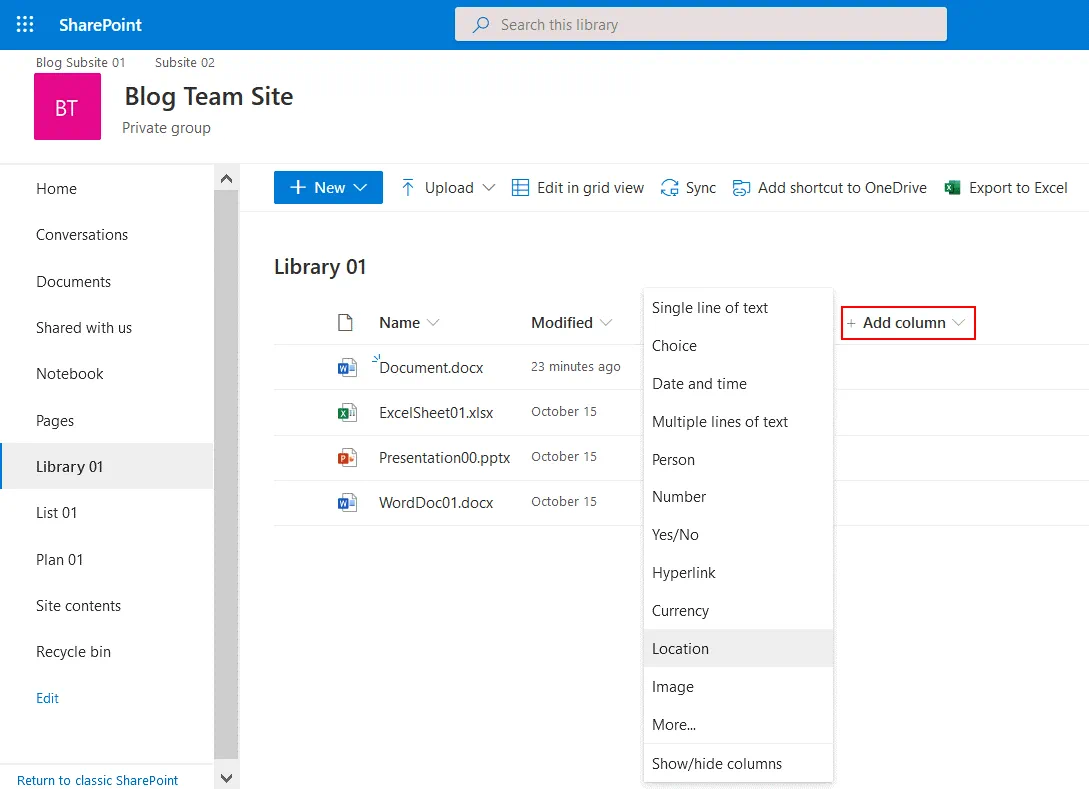
Task: Click Edit in grid view icon
Action: click(520, 188)
